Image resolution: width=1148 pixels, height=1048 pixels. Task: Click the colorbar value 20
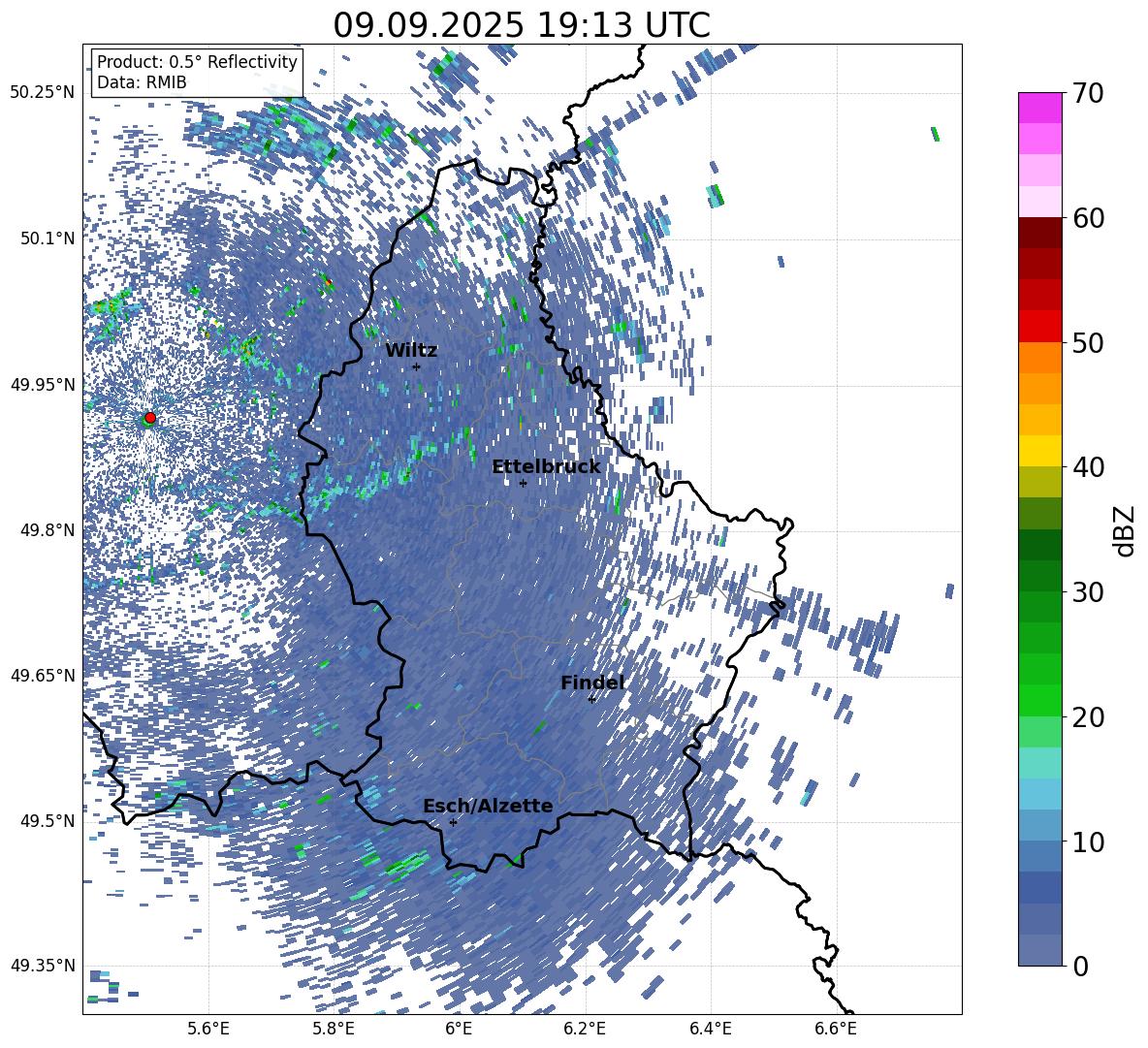click(1088, 716)
